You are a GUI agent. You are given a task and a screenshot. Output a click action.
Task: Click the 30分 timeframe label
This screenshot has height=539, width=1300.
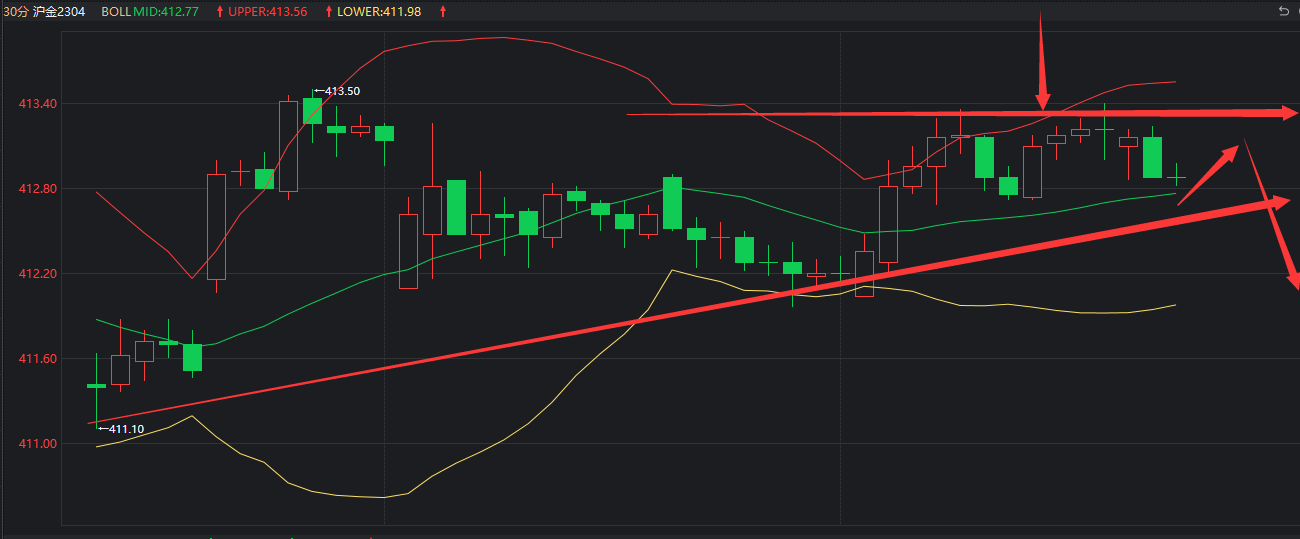coord(15,12)
